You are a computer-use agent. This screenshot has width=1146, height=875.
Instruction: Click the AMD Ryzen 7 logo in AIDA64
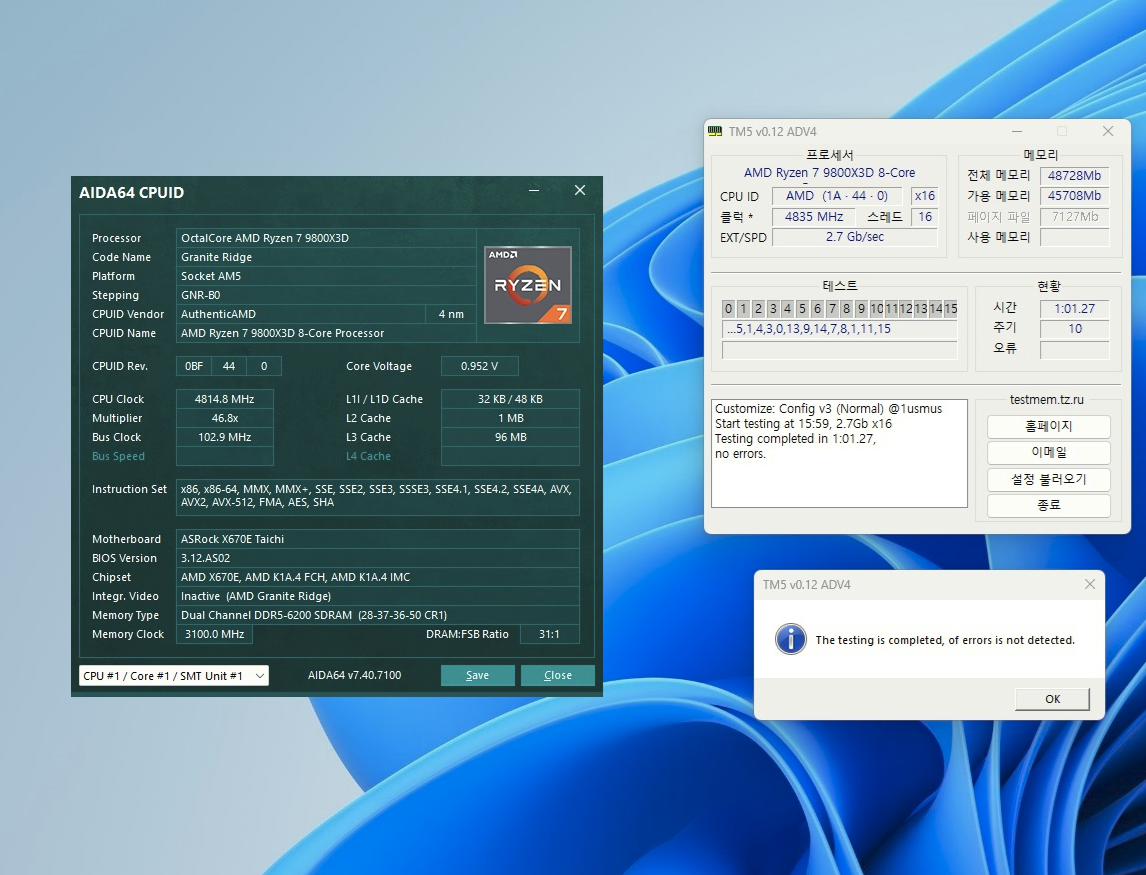pyautogui.click(x=528, y=285)
